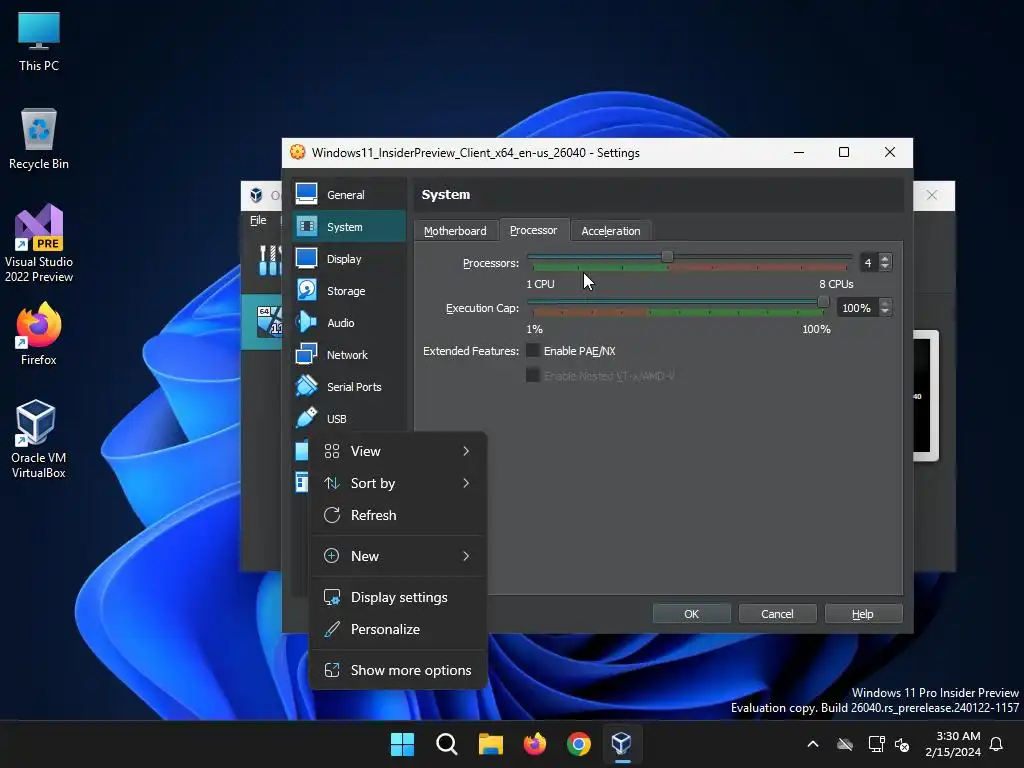Click the Execution Cap 100% value field

(857, 308)
